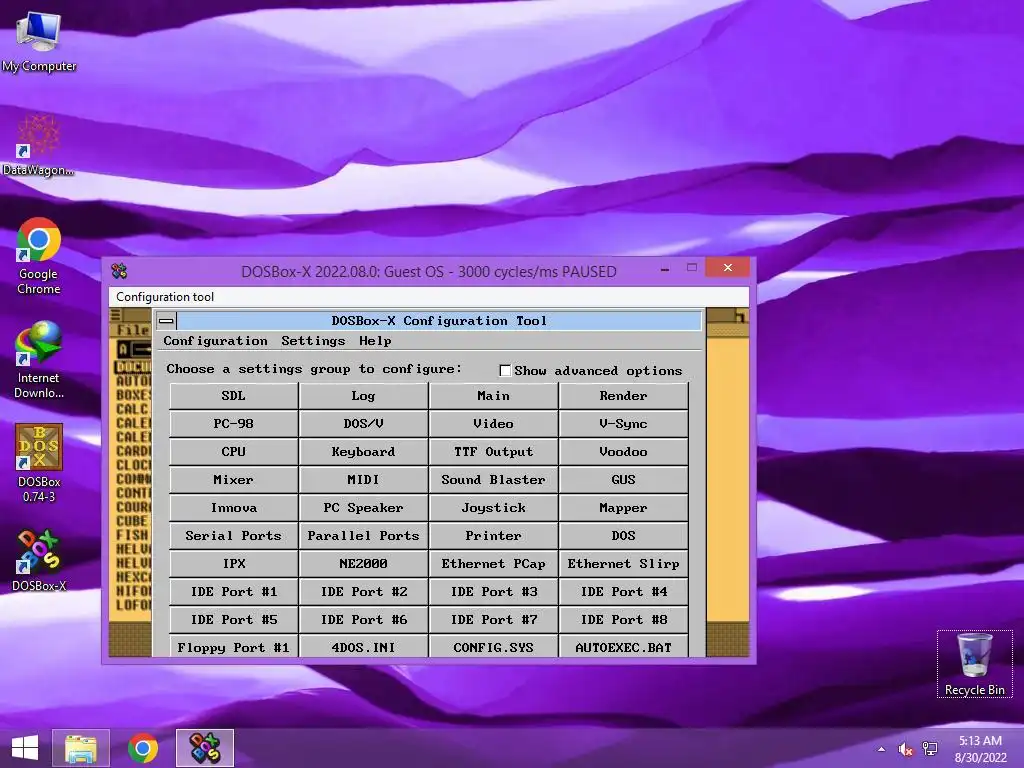Open the NE2000 settings group
Image resolution: width=1024 pixels, height=768 pixels.
(363, 564)
